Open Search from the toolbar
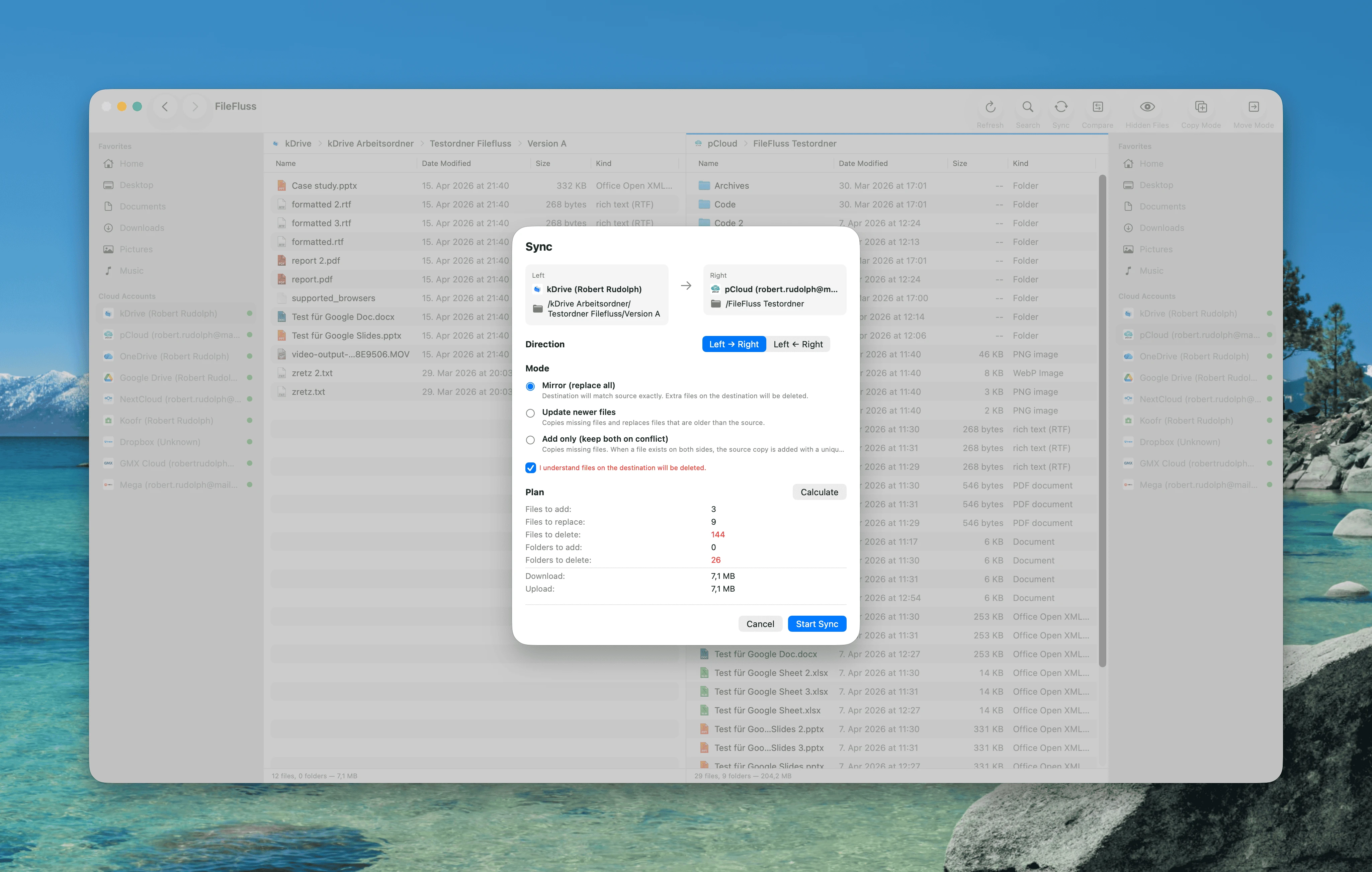Image resolution: width=1372 pixels, height=872 pixels. (x=1027, y=107)
